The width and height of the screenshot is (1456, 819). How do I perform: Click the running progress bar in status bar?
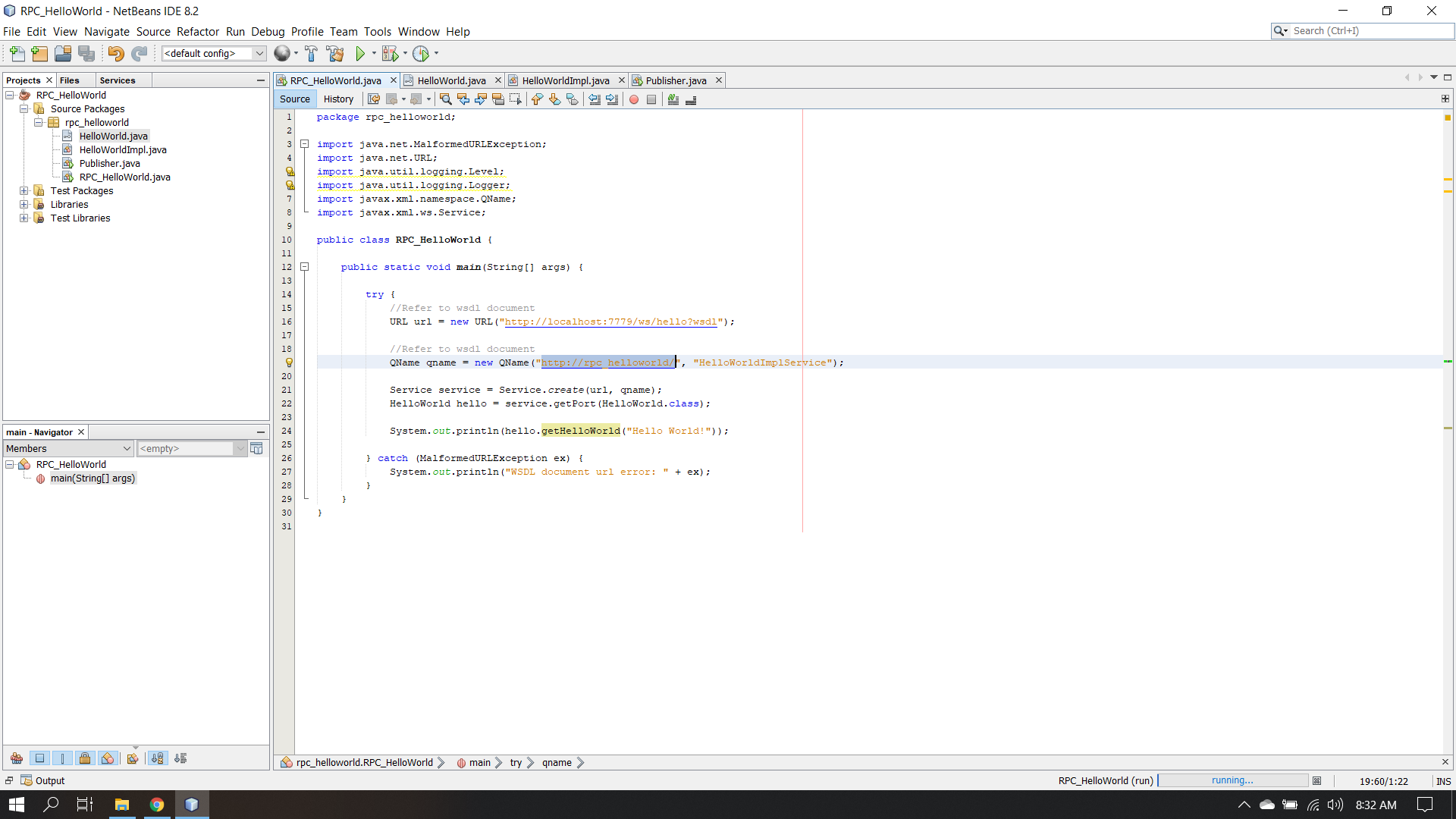(1233, 781)
